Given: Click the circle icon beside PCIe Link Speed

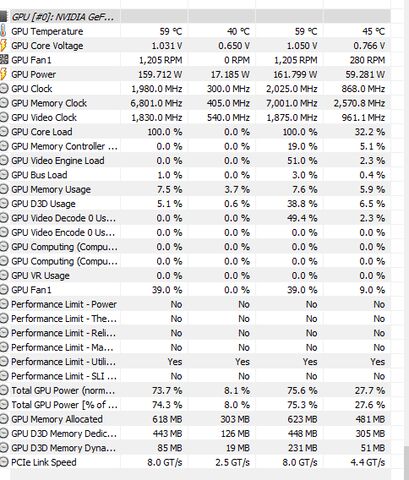Looking at the screenshot, I should [x=4, y=462].
